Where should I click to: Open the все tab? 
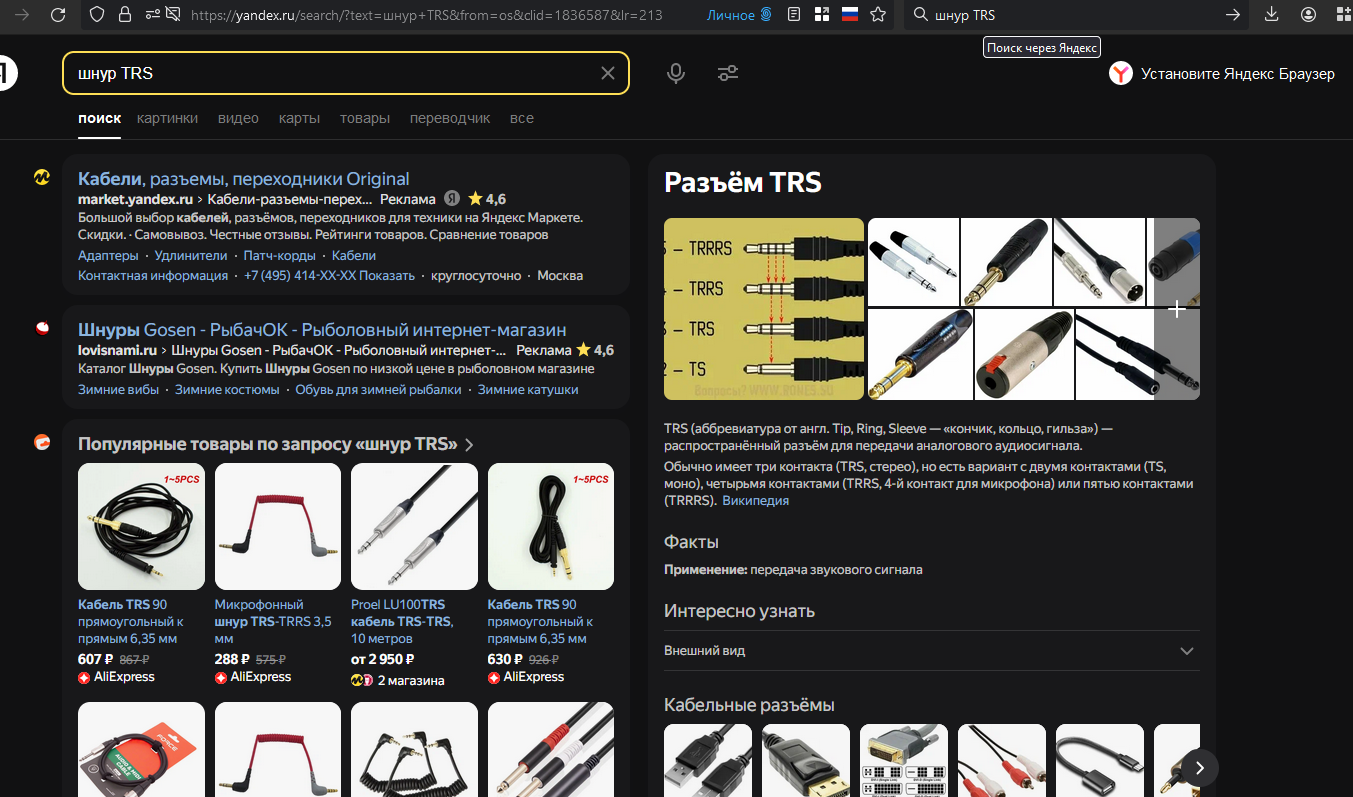(x=522, y=118)
